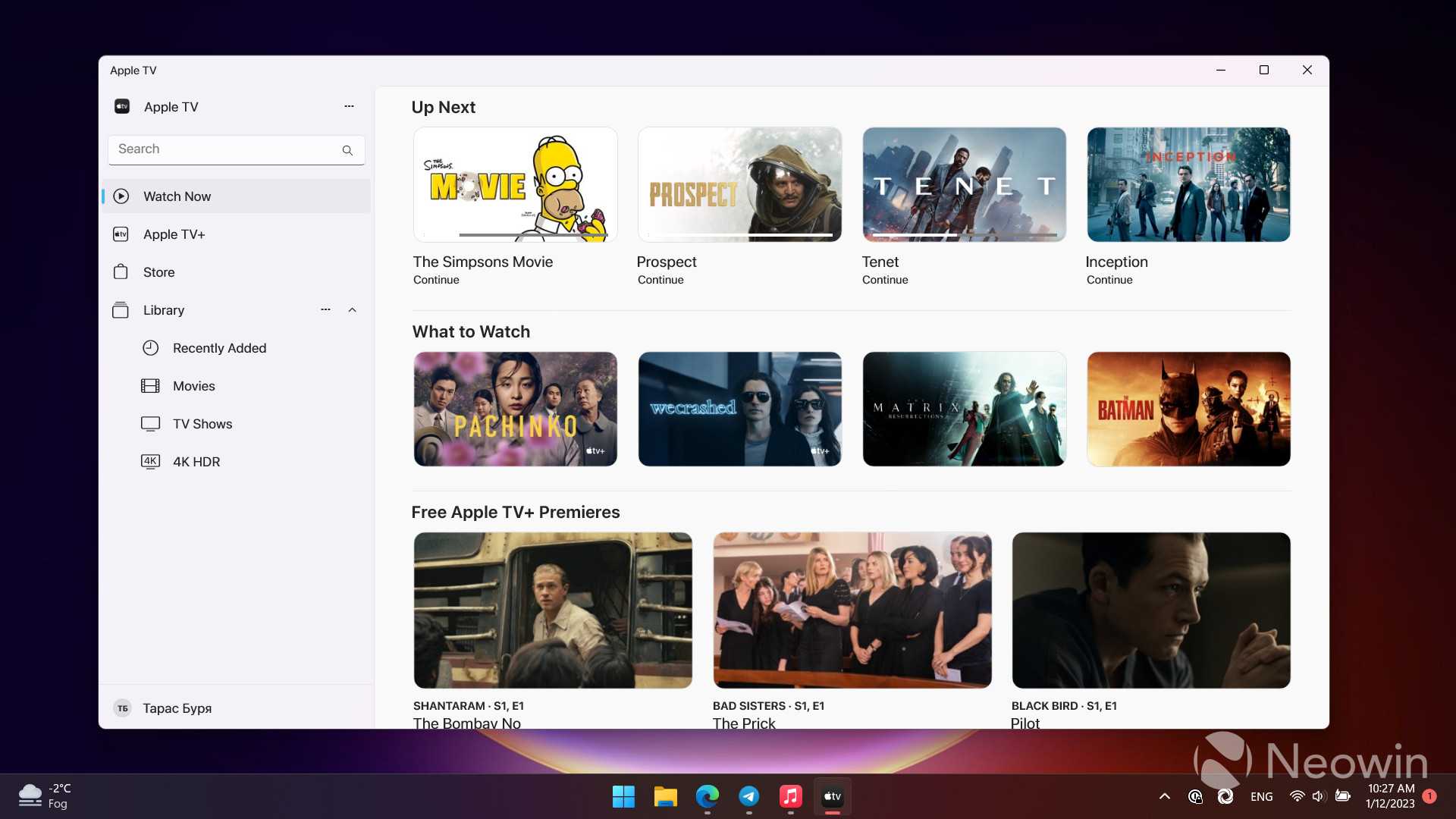The height and width of the screenshot is (819, 1456).
Task: Click the Prospect title text
Action: click(667, 262)
